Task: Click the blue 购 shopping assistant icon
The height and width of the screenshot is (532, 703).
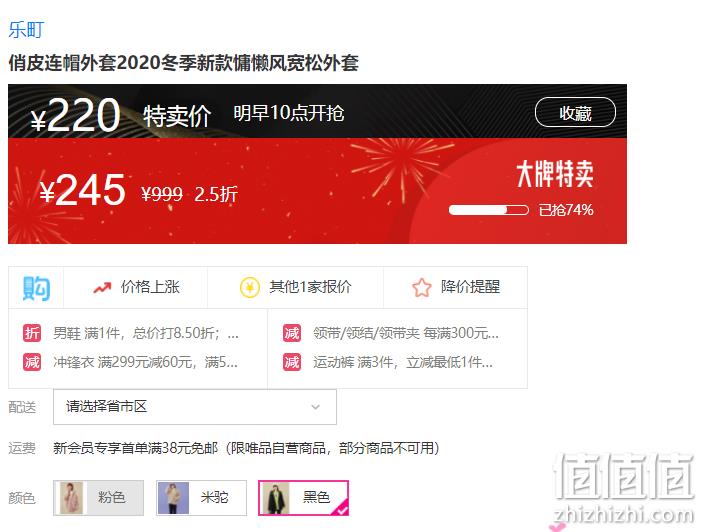Action: coord(36,288)
